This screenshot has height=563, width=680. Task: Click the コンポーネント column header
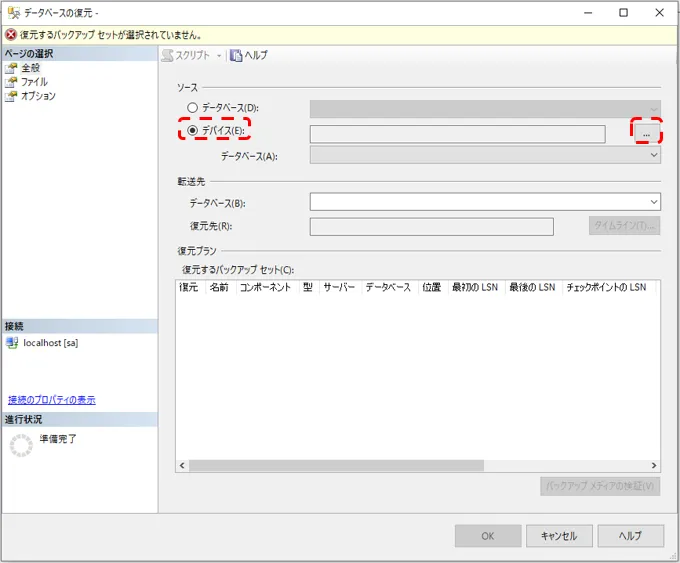(x=265, y=287)
